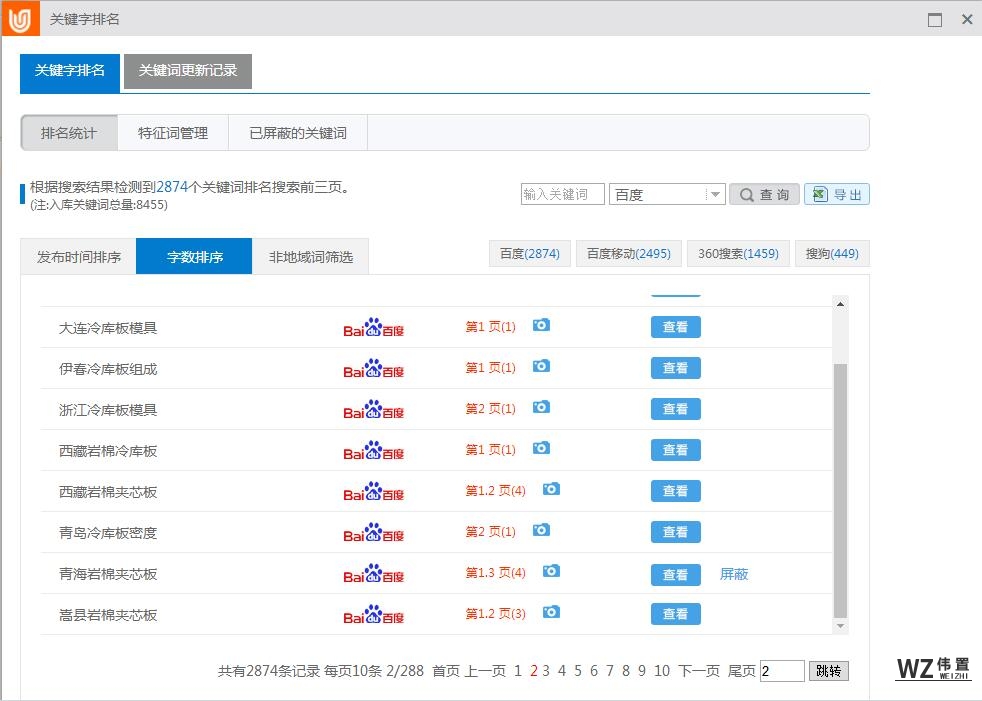This screenshot has width=982, height=701.
Task: Switch to the 特征词管理 tab
Action: [x=173, y=131]
